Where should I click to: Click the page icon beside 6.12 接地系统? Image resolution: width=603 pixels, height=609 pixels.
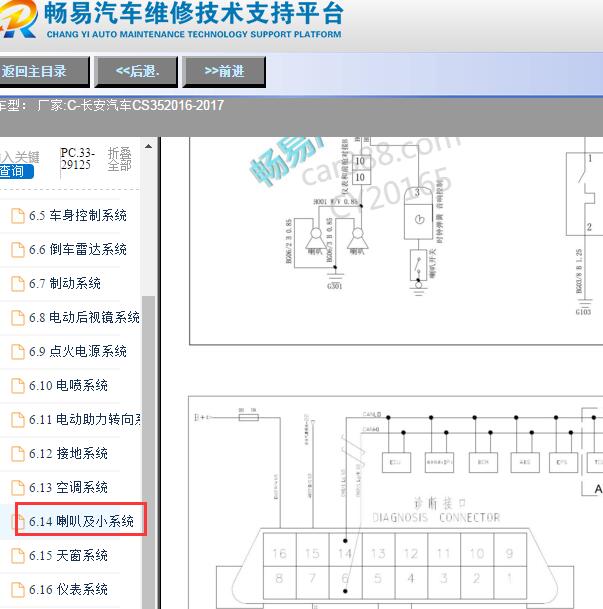click(x=17, y=453)
